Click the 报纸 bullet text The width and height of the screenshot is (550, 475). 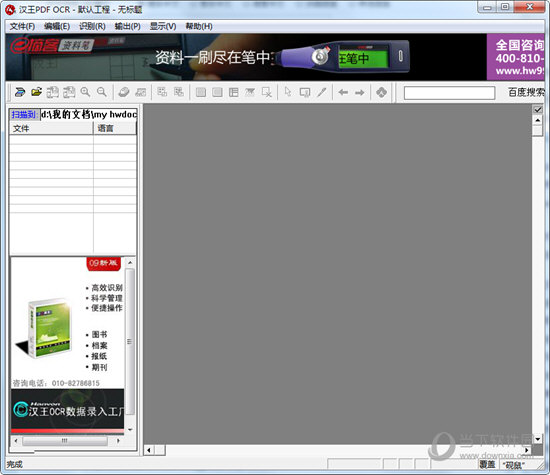point(99,356)
